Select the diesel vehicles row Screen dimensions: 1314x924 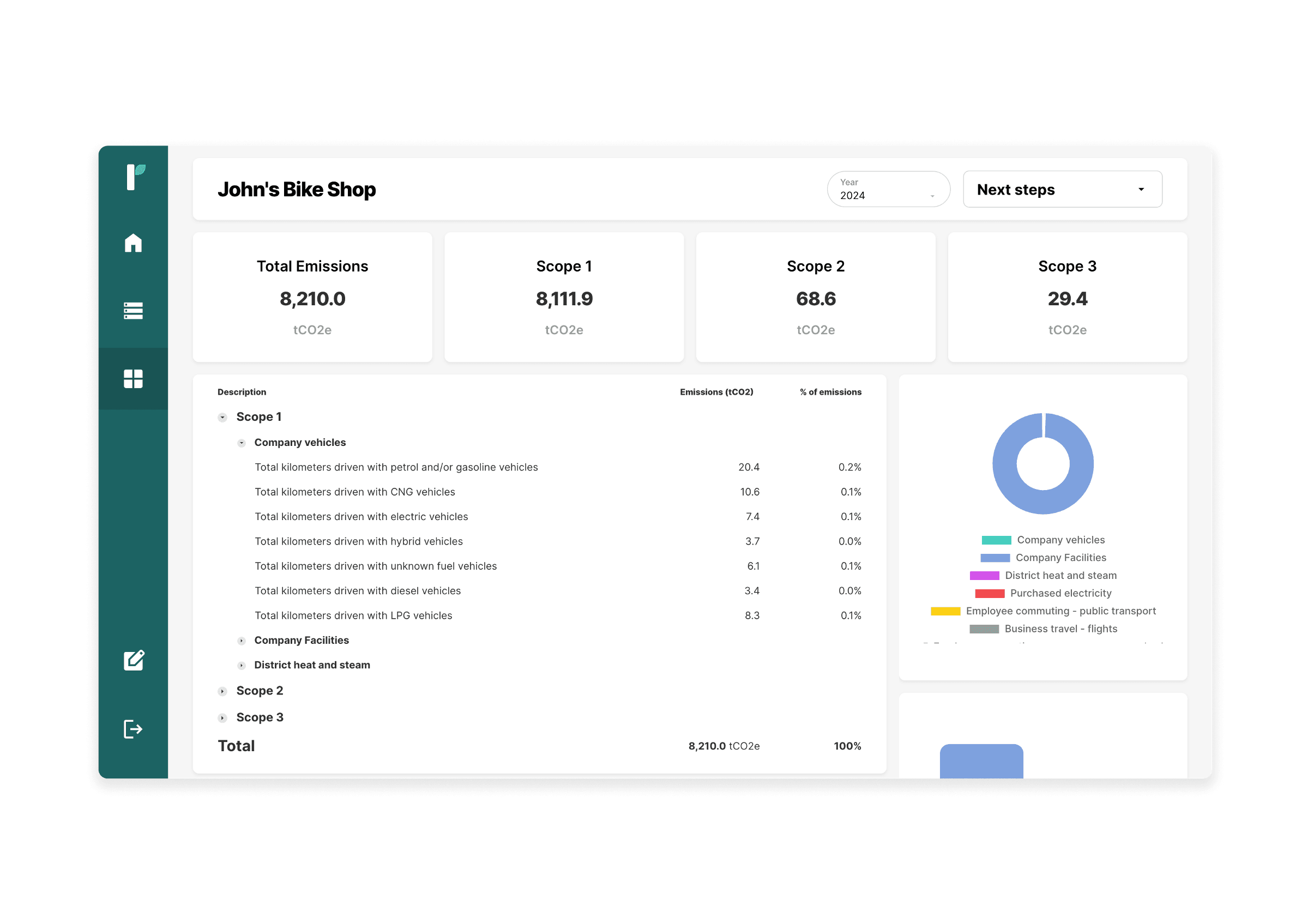click(539, 590)
